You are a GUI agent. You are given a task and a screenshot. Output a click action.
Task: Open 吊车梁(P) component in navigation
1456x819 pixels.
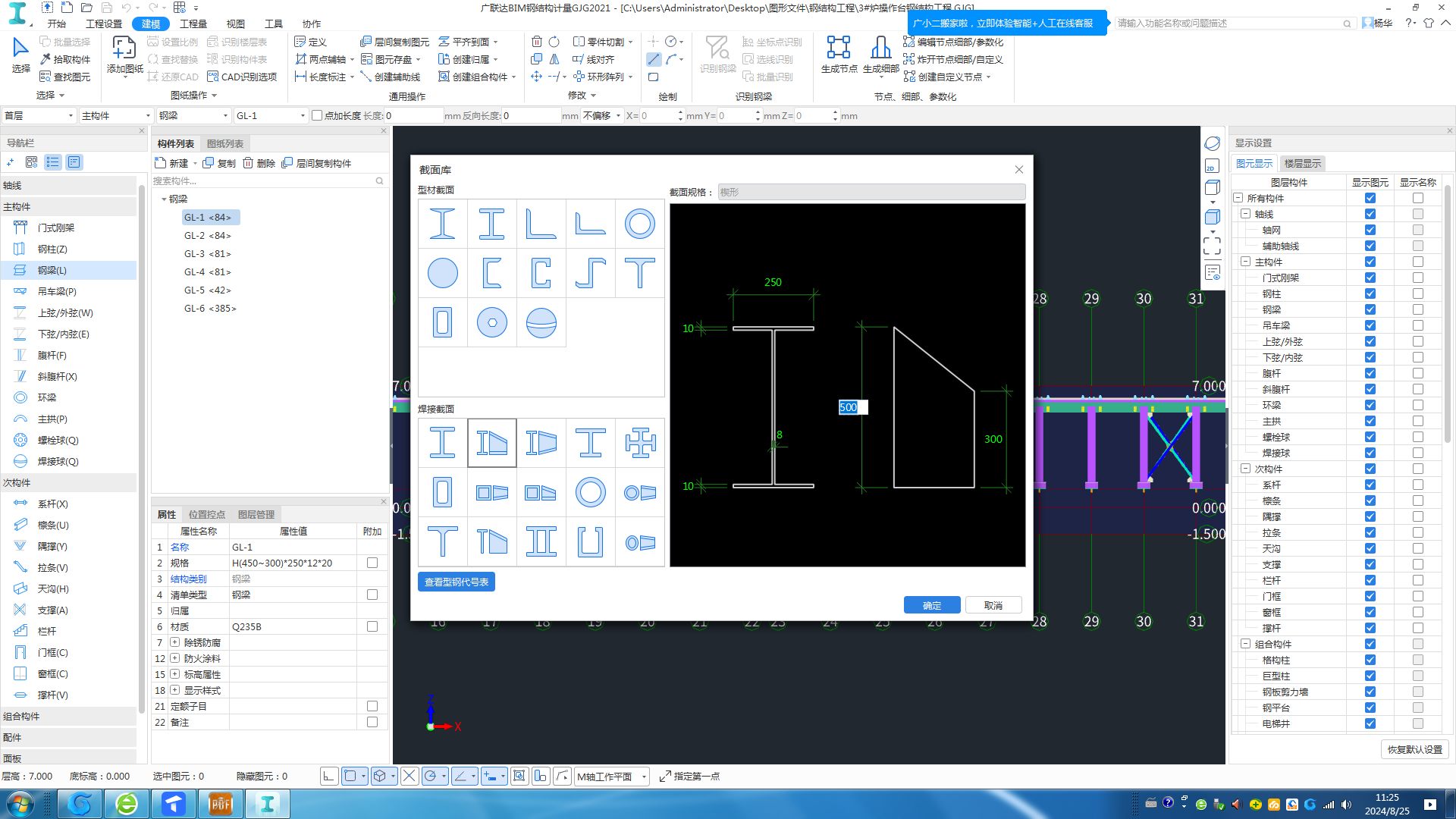[x=57, y=291]
